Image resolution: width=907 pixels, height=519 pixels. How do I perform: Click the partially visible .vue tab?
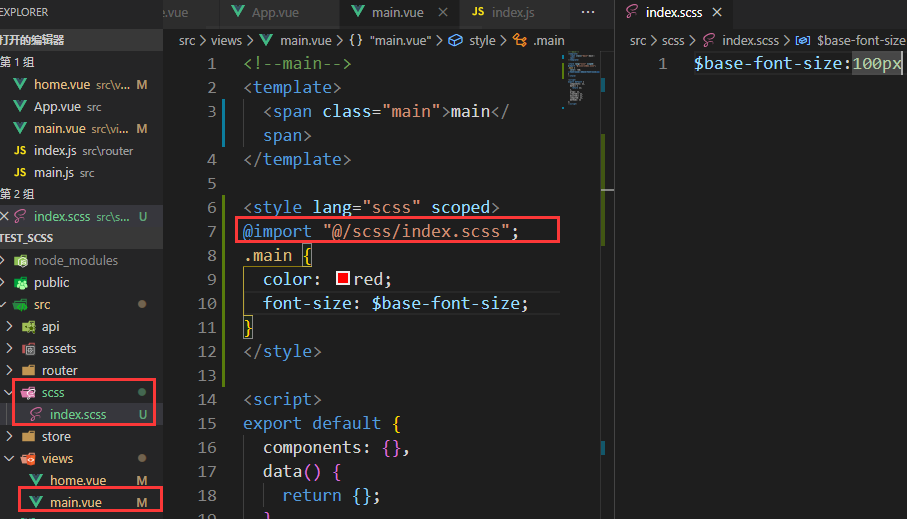(x=177, y=12)
